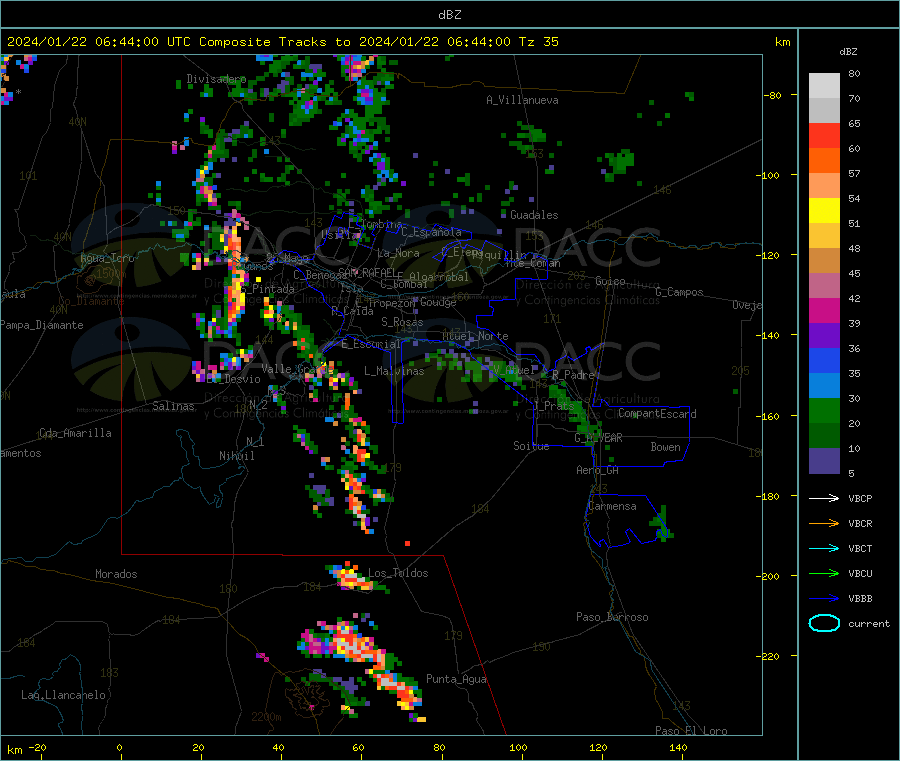Click the 'L_Malvinas' map label

[394, 371]
